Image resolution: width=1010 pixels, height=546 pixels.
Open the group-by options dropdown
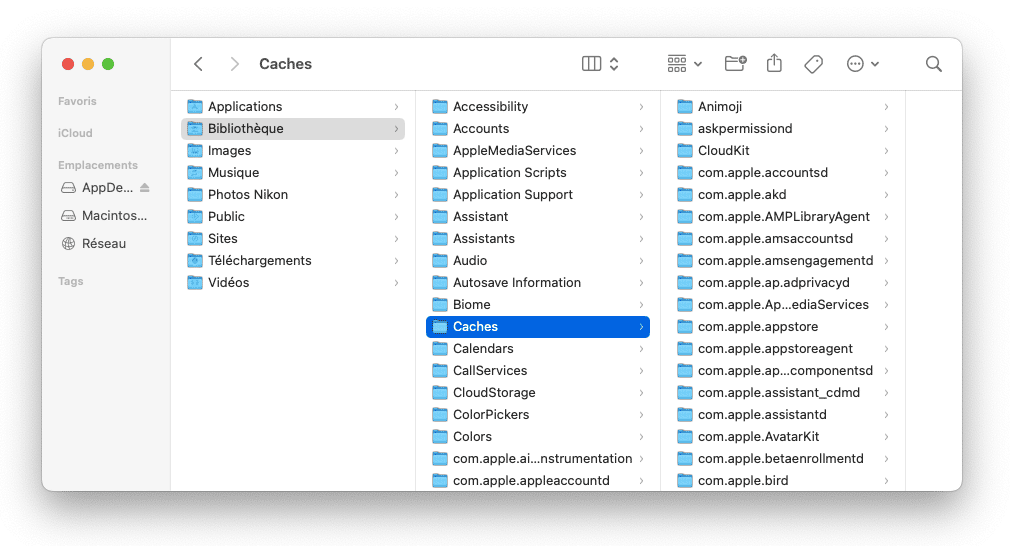pyautogui.click(x=684, y=64)
